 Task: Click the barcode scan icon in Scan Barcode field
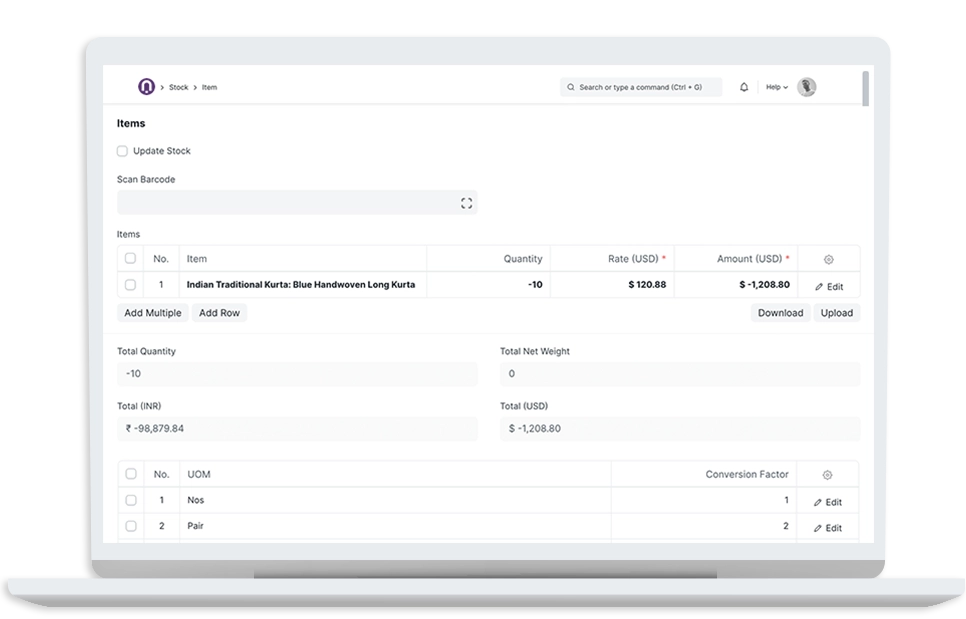pyautogui.click(x=466, y=202)
